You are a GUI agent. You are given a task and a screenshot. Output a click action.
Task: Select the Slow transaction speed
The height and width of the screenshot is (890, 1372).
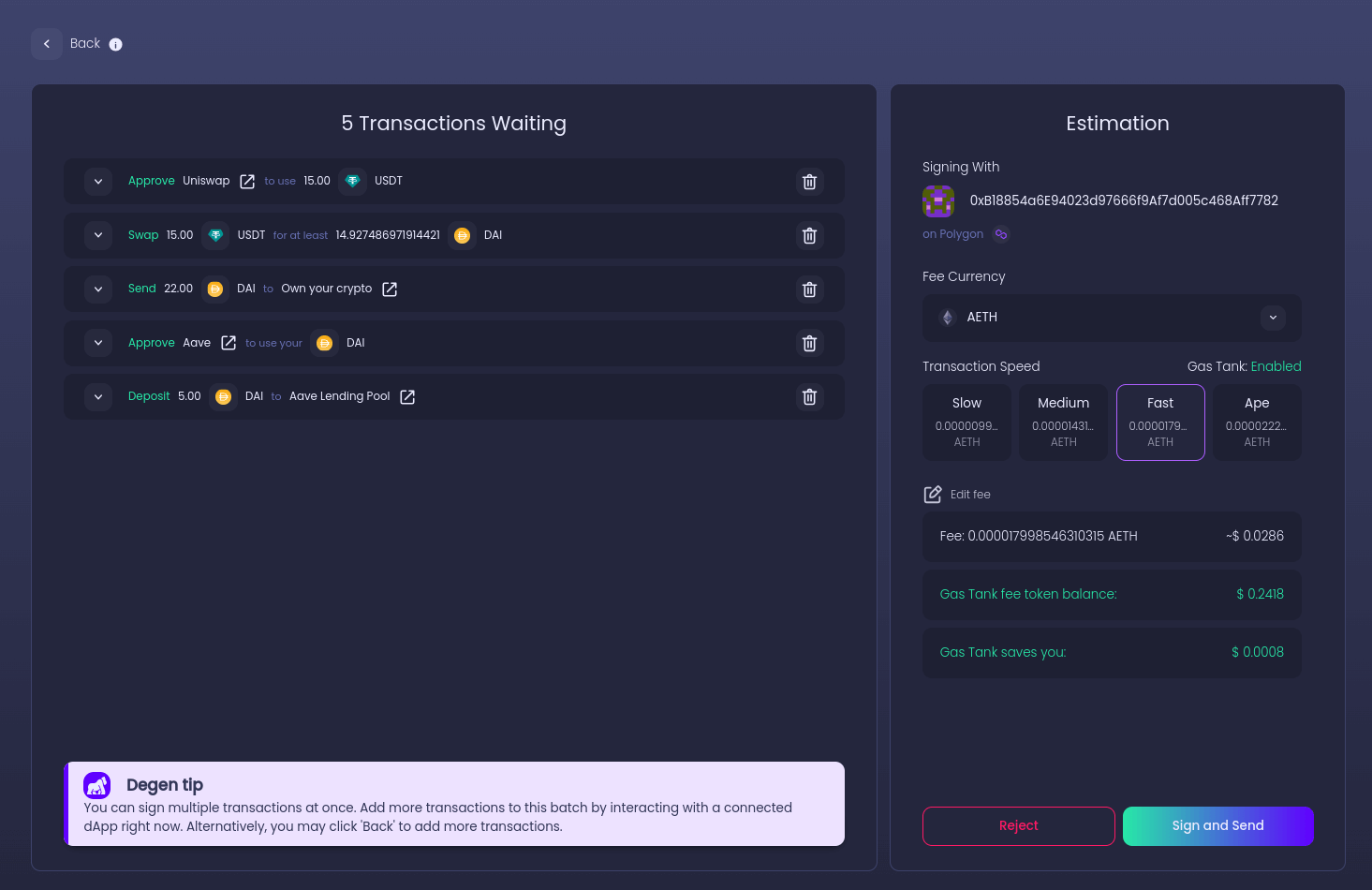pos(966,422)
